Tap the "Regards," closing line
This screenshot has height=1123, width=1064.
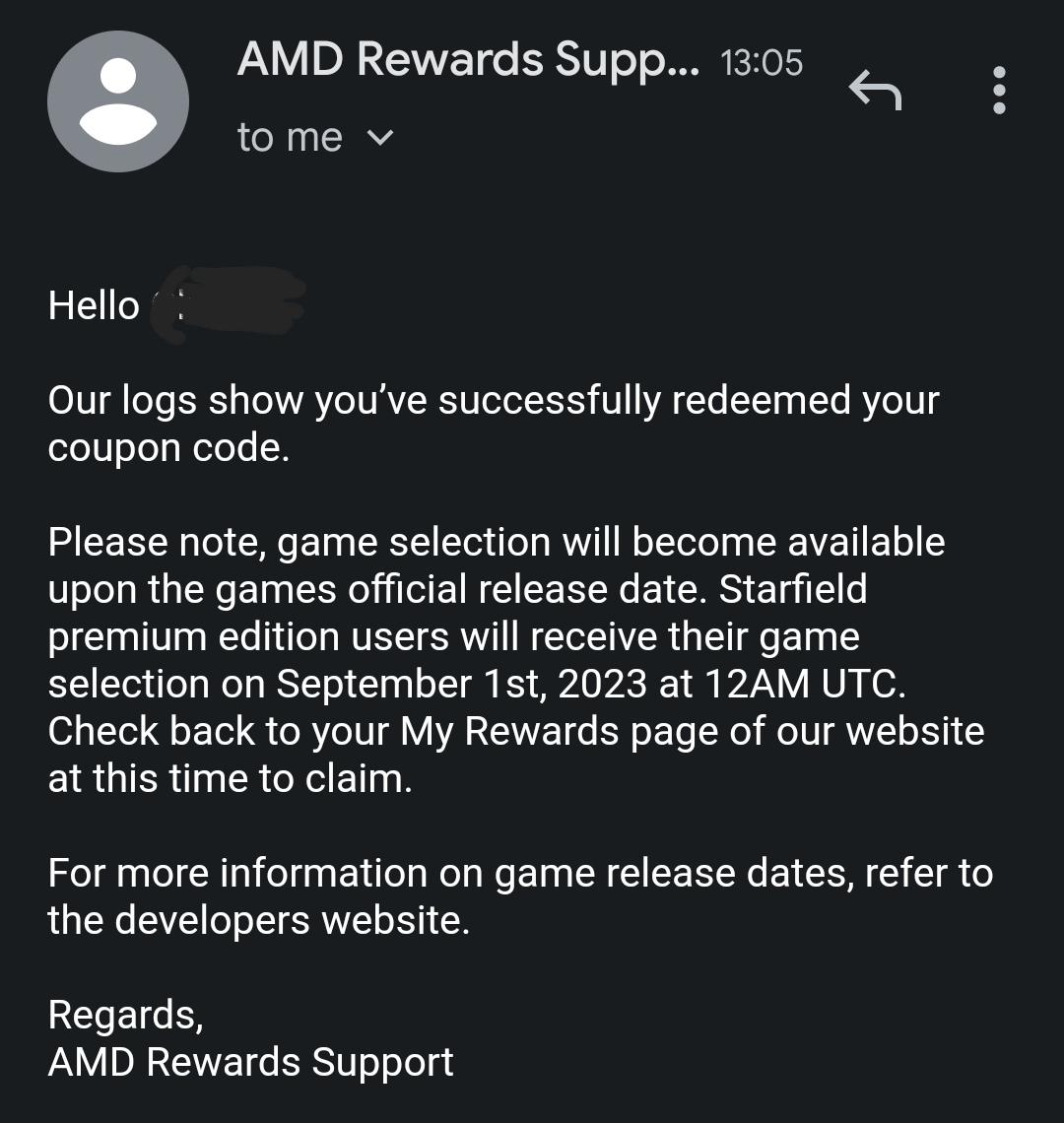click(125, 1015)
